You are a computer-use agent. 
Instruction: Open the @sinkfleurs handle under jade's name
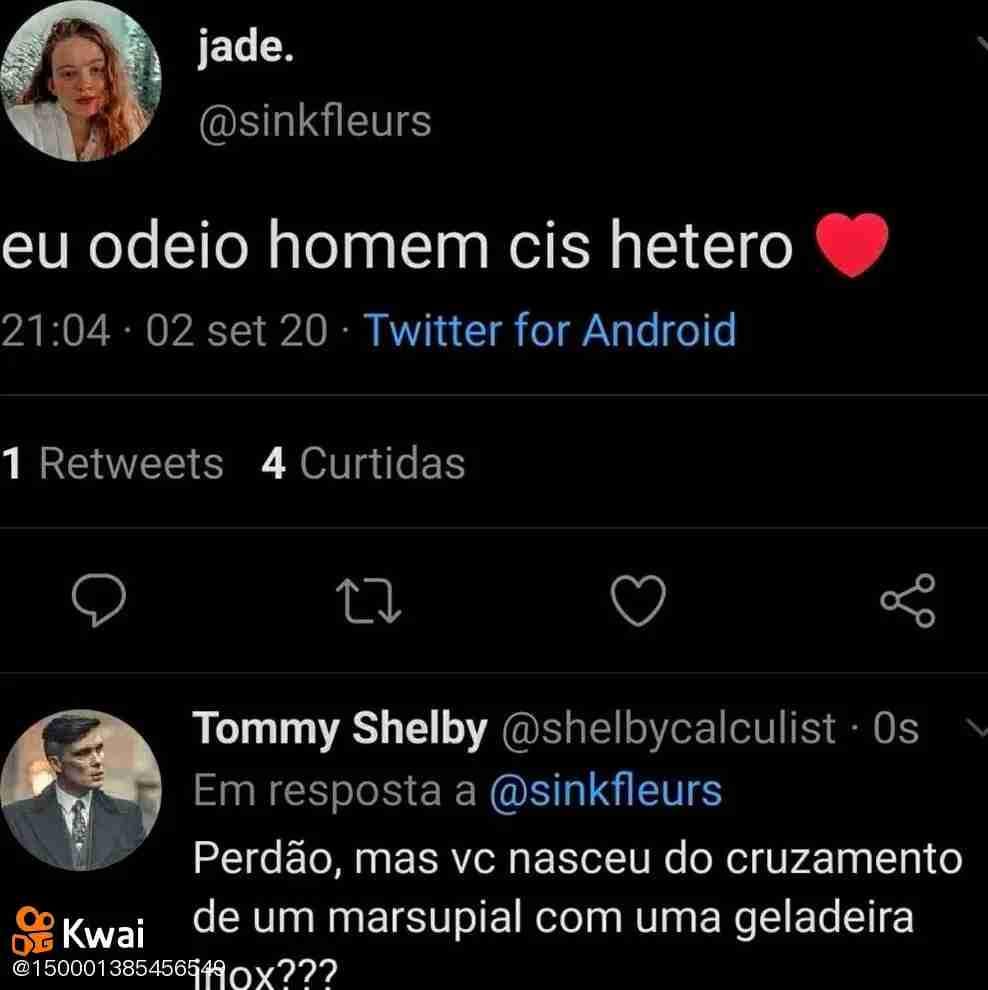point(315,122)
